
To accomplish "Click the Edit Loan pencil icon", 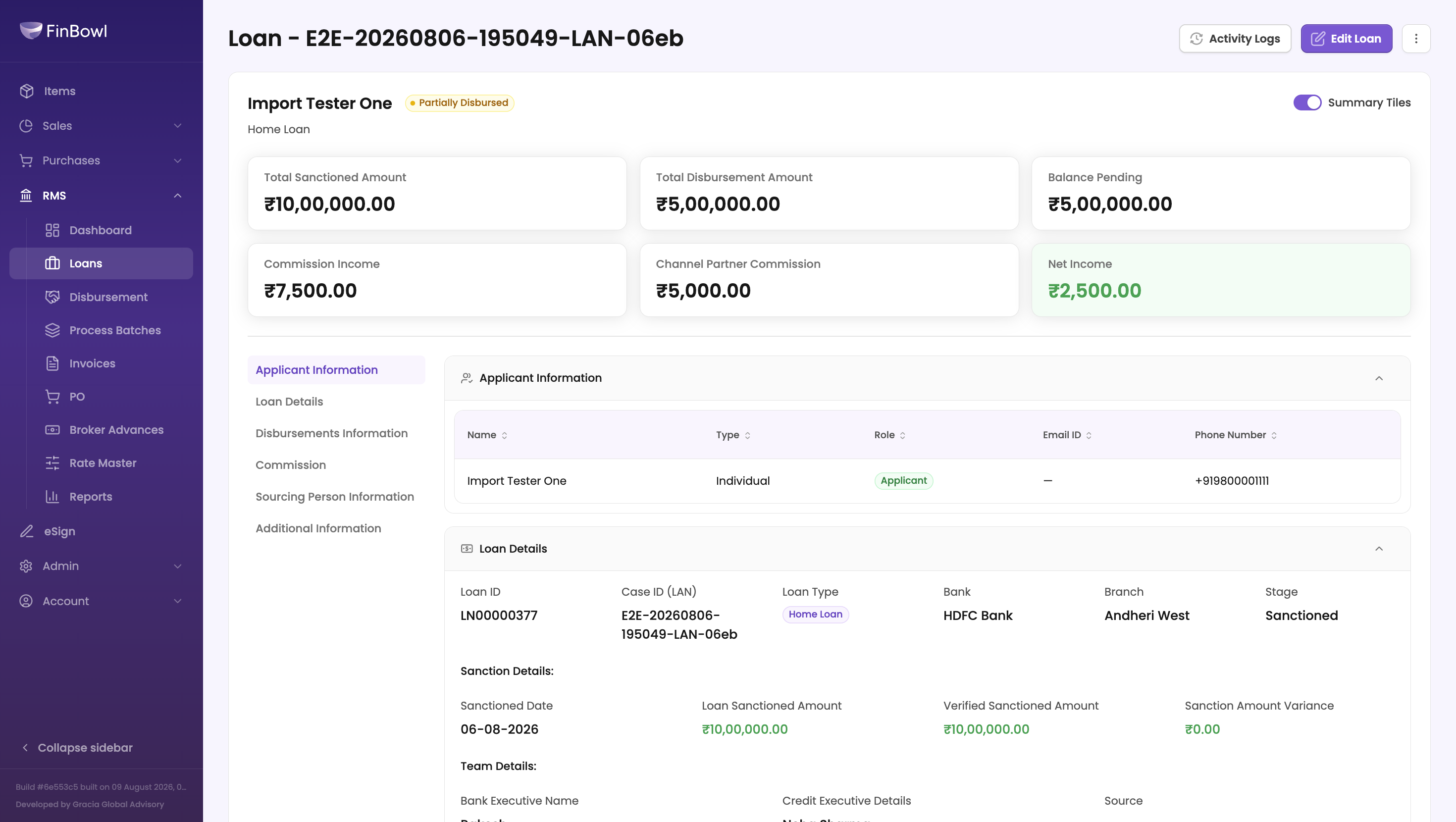I will pyautogui.click(x=1318, y=39).
